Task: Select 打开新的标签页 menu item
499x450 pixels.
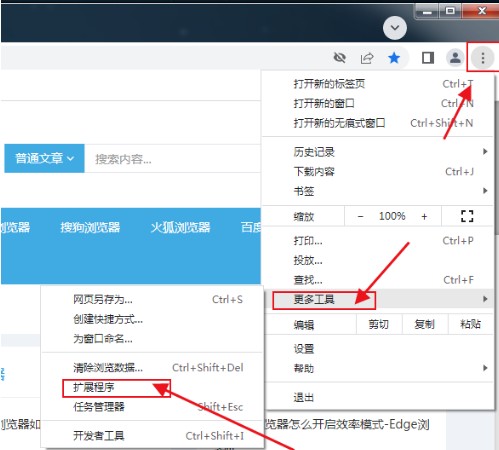Action: point(377,84)
